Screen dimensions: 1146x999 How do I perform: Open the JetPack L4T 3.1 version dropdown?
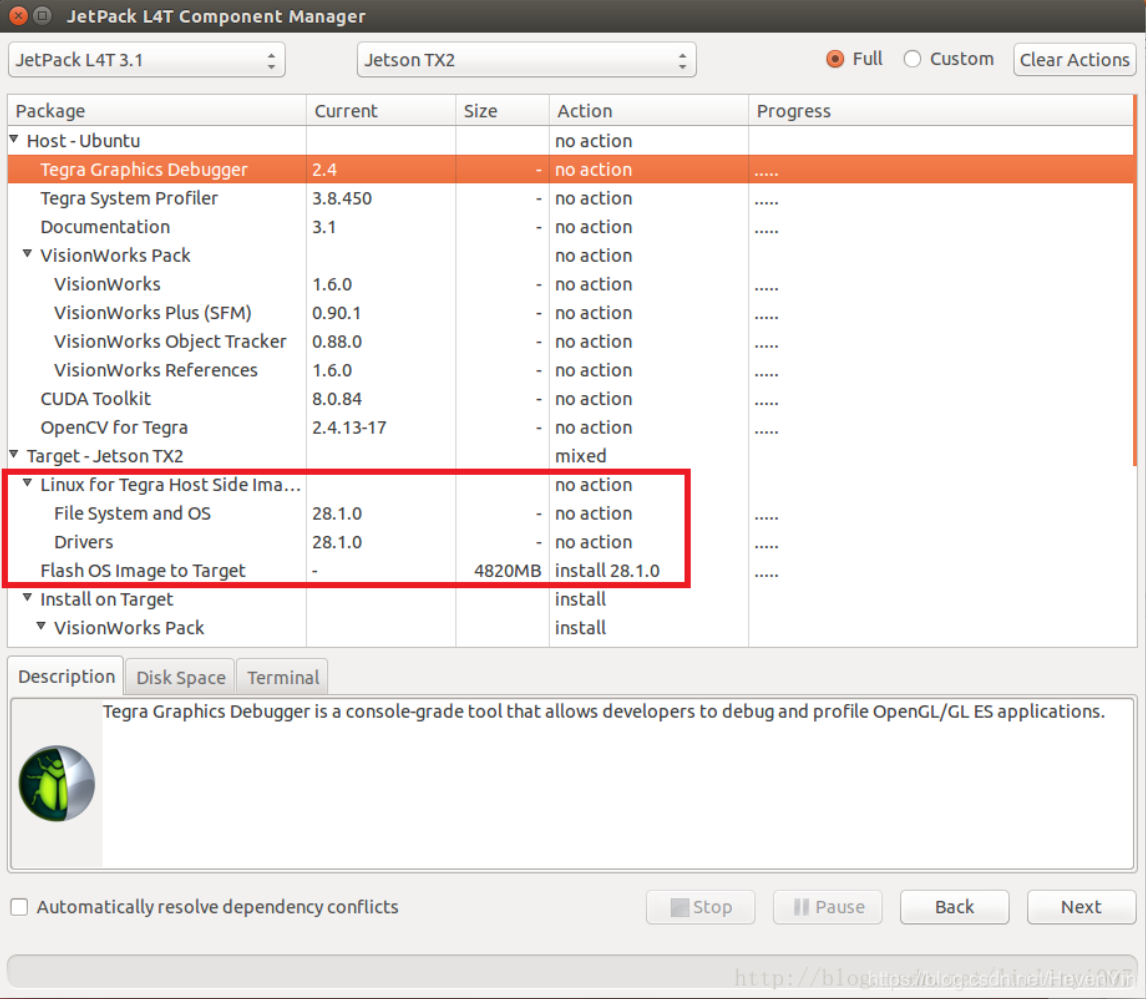(146, 60)
